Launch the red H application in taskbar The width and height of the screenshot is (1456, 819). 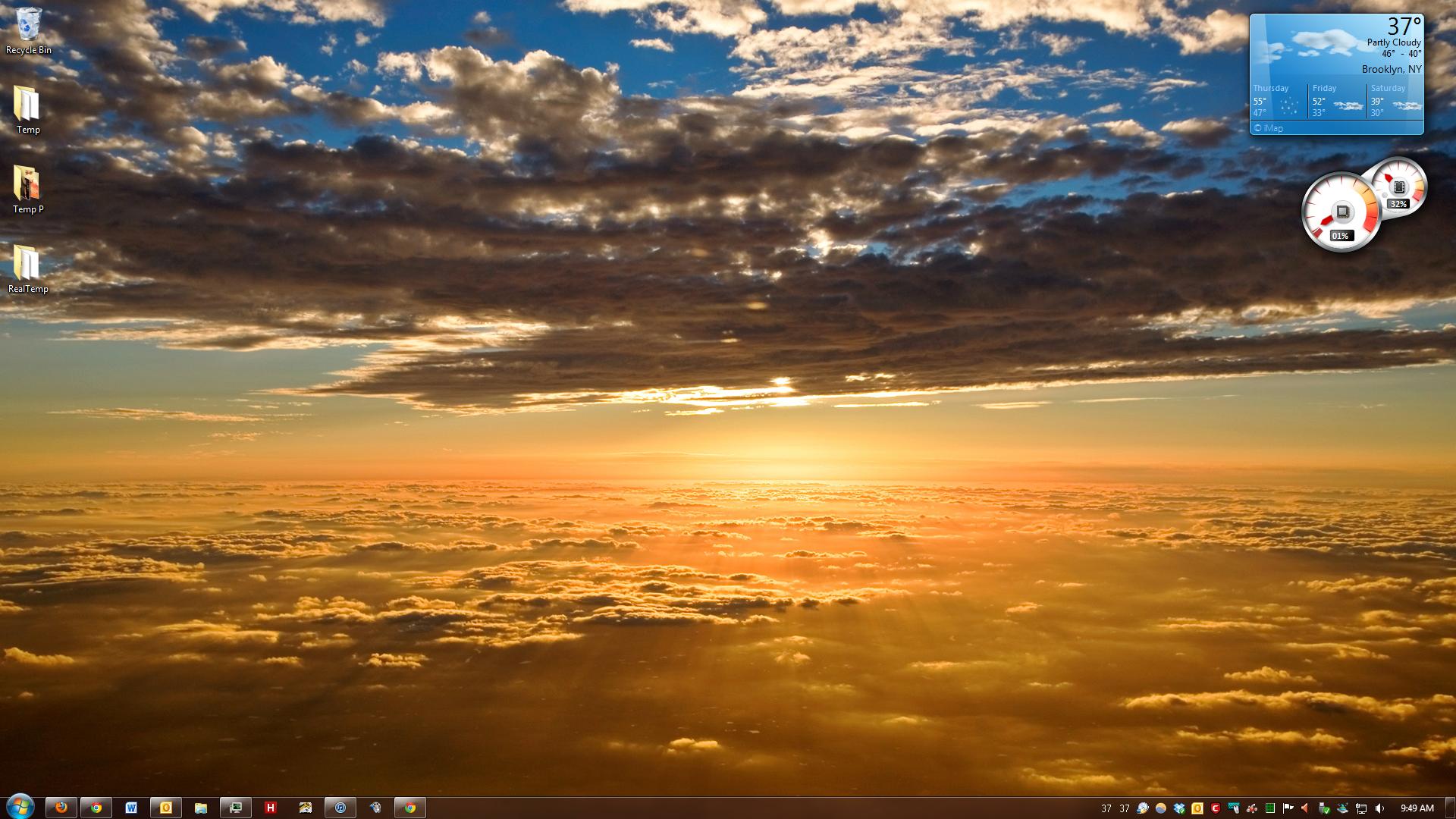(x=271, y=808)
